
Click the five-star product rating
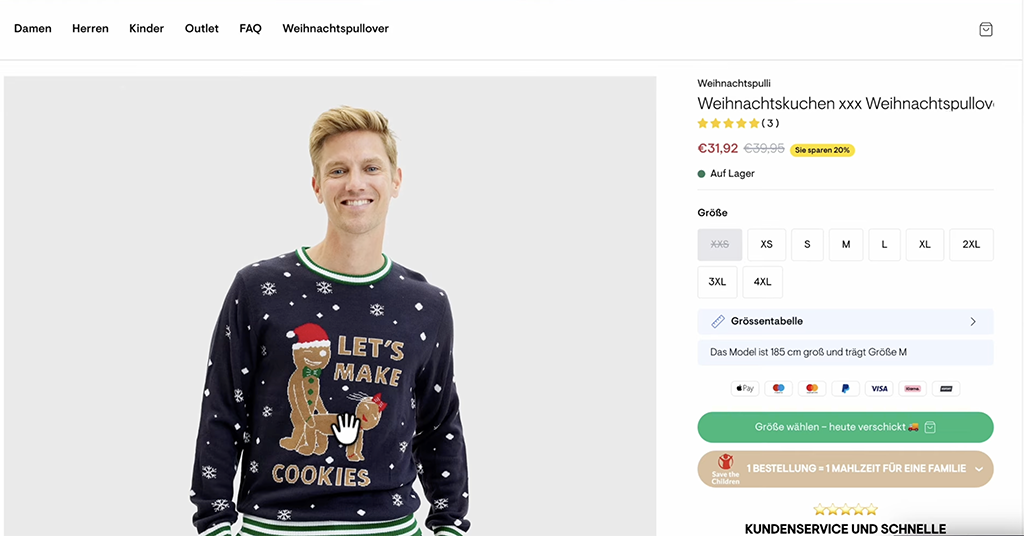click(x=728, y=123)
